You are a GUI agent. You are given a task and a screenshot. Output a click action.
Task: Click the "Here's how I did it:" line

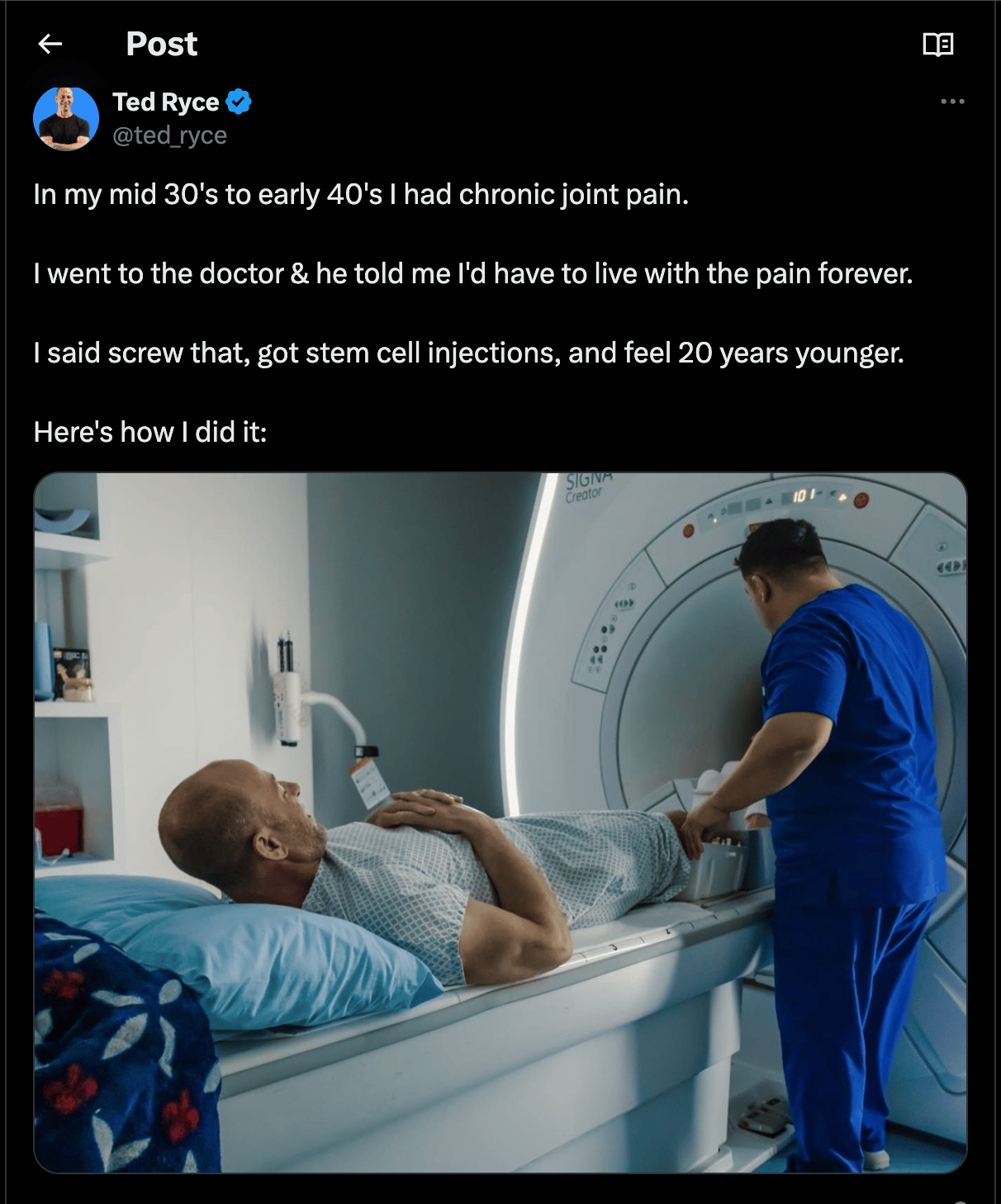pyautogui.click(x=150, y=432)
